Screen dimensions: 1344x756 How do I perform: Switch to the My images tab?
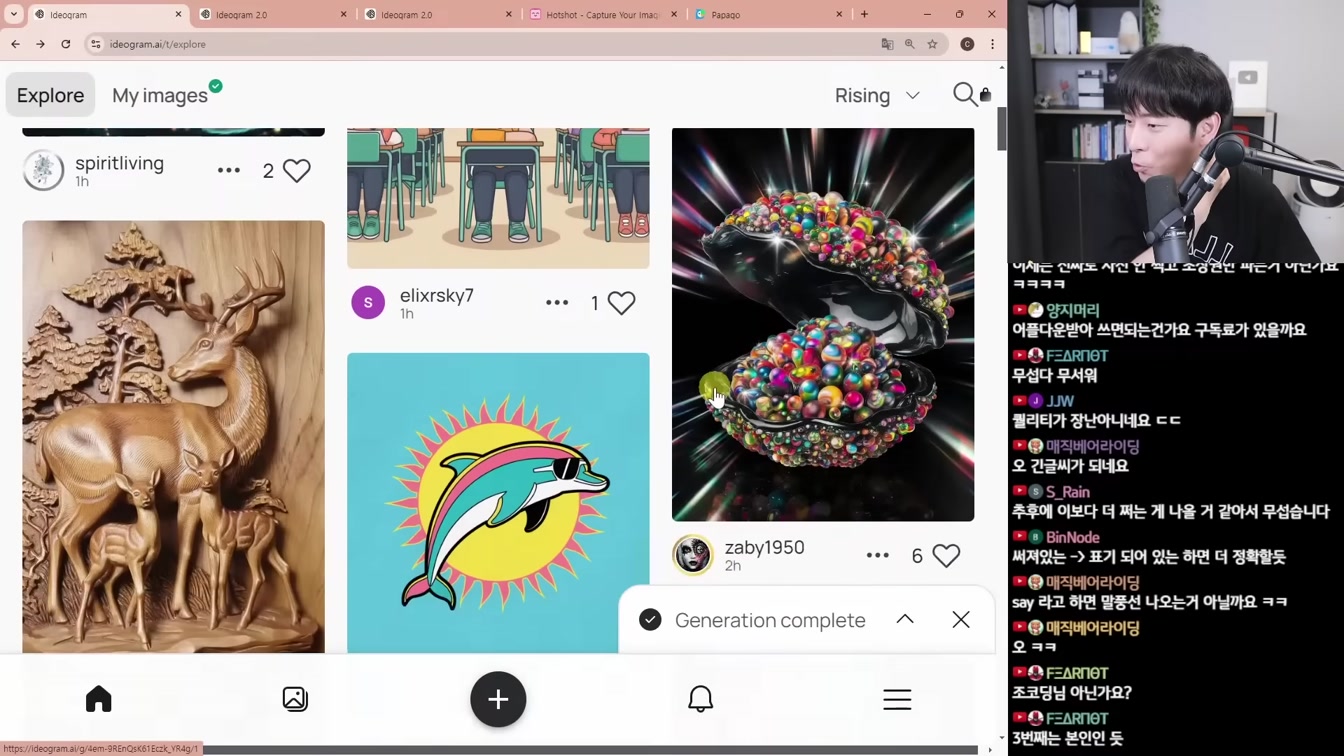(x=160, y=95)
